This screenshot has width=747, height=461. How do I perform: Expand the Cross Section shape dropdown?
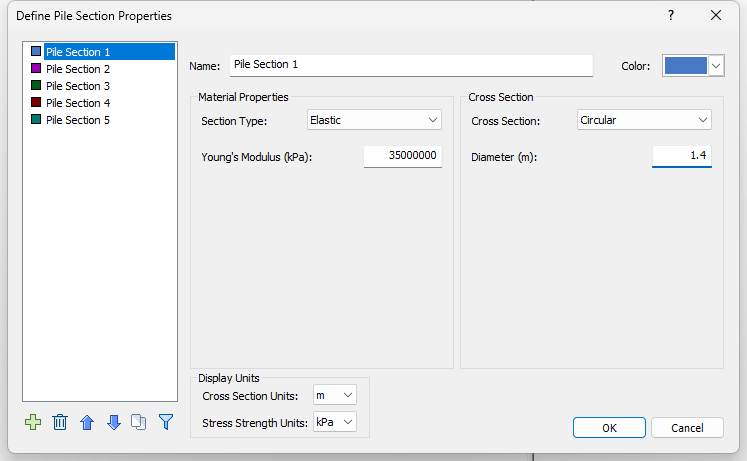pos(644,120)
